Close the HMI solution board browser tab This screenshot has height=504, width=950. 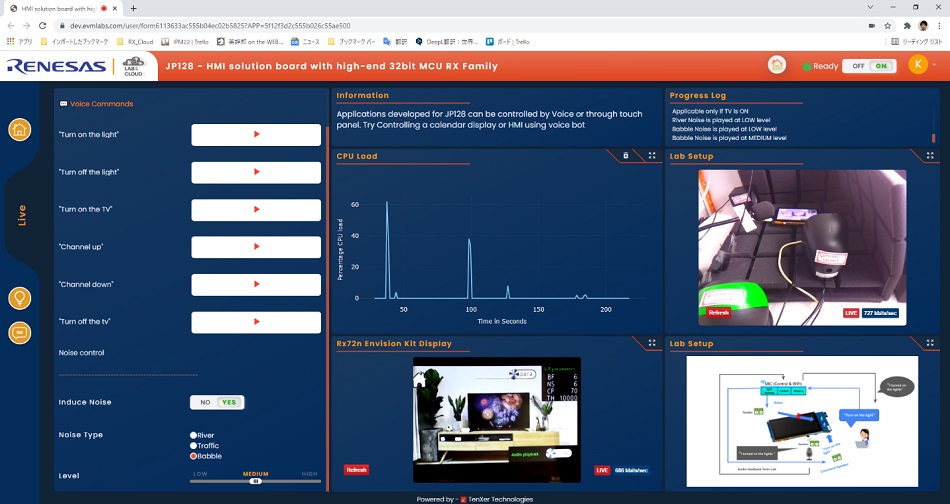point(115,8)
